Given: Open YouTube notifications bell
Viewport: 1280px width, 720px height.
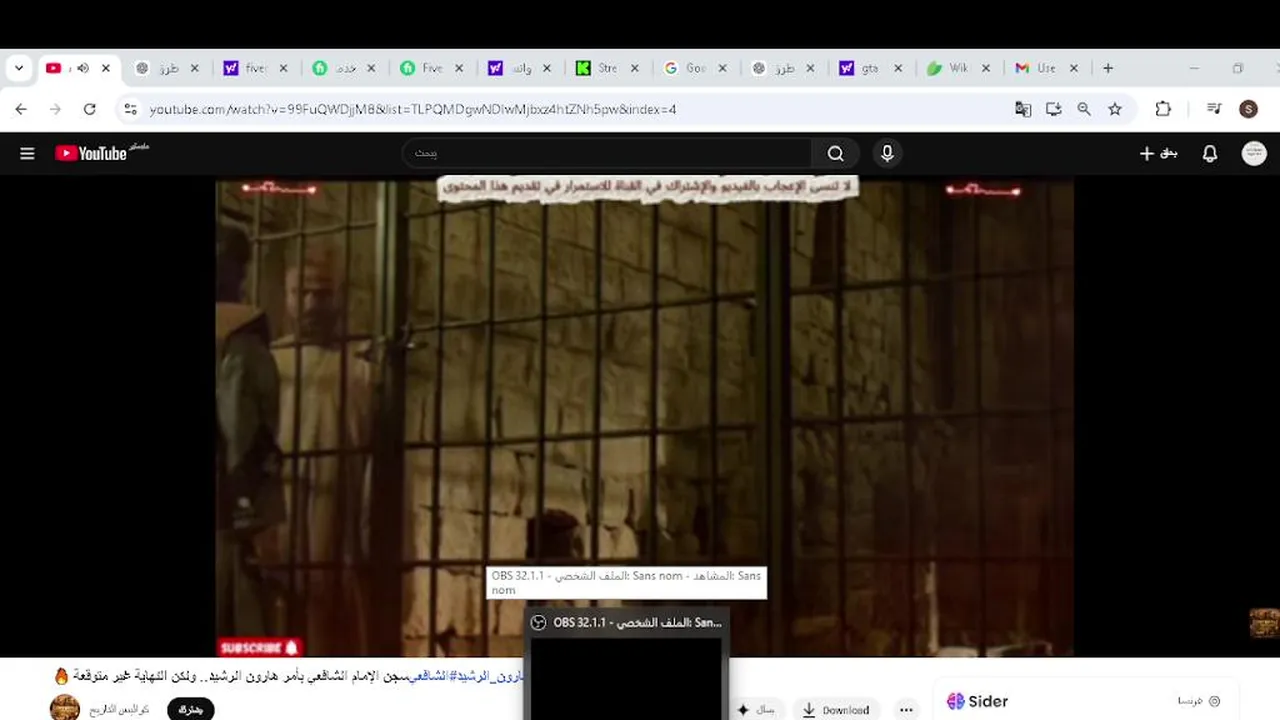Looking at the screenshot, I should [1210, 153].
